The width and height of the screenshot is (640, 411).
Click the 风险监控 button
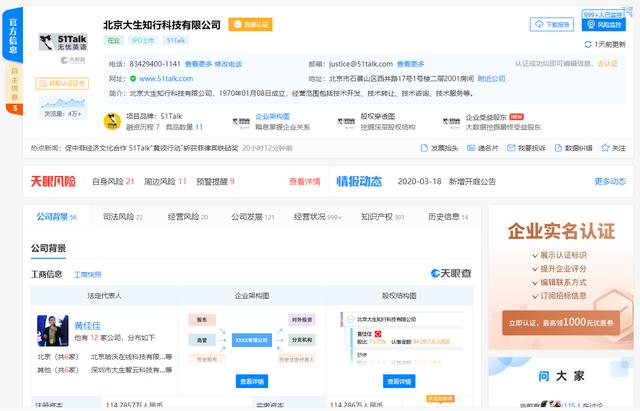click(604, 24)
